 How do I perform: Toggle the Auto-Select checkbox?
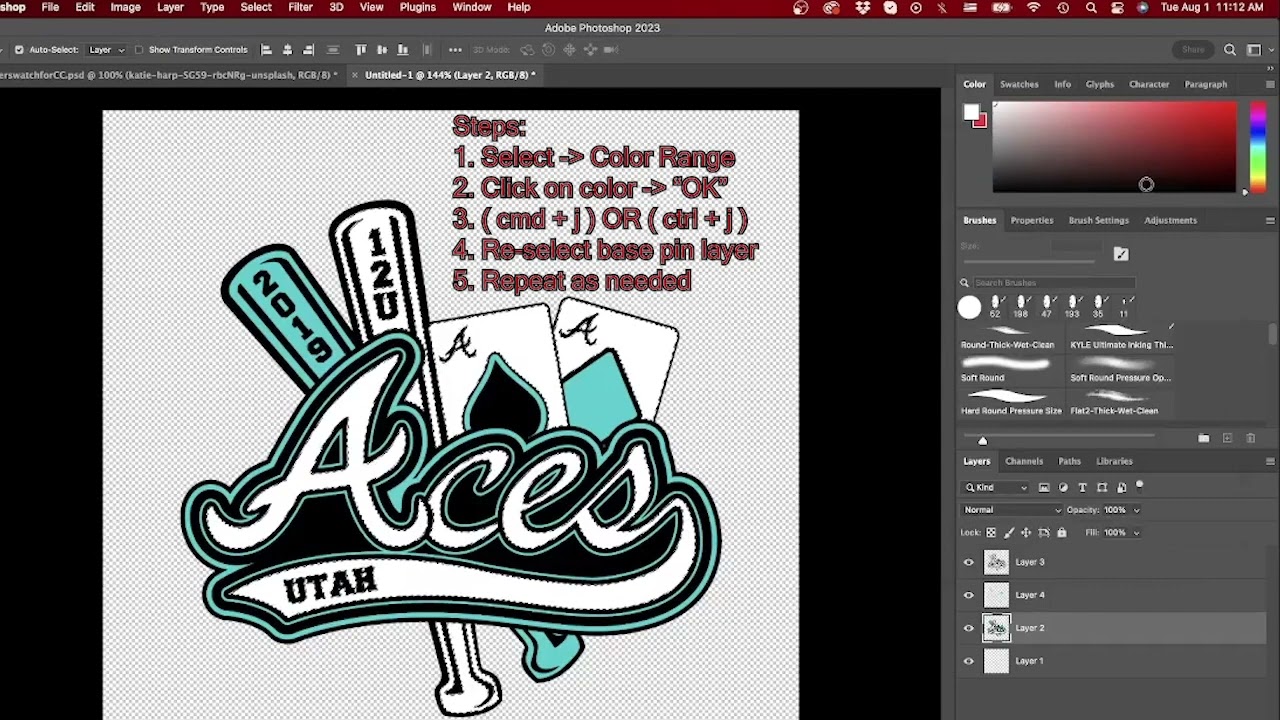[19, 49]
